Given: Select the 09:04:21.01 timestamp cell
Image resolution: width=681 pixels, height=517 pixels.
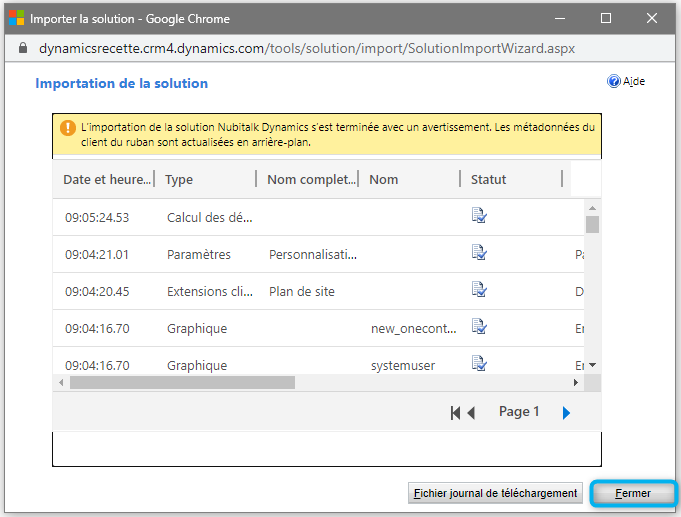Looking at the screenshot, I should (x=97, y=255).
